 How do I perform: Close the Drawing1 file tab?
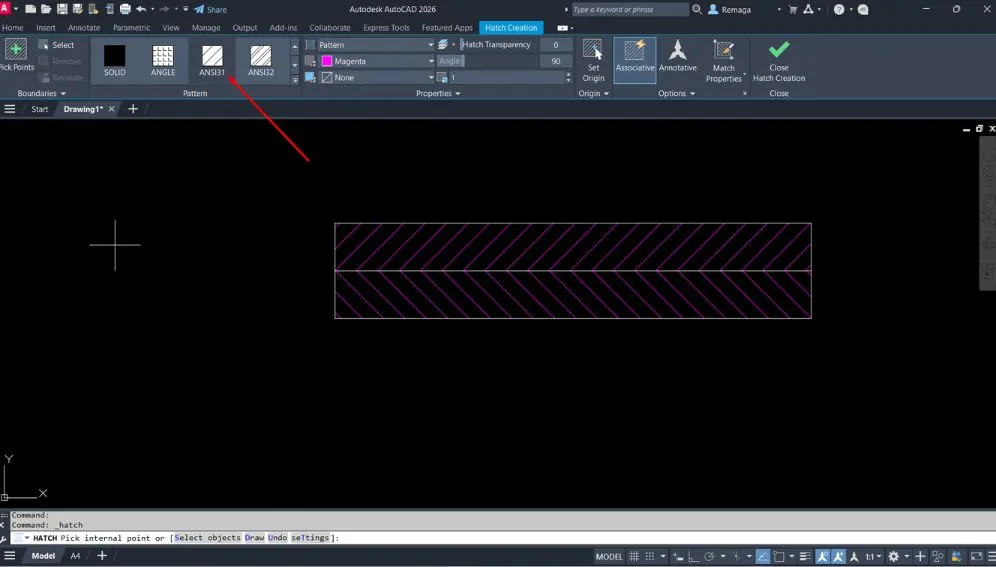click(112, 109)
